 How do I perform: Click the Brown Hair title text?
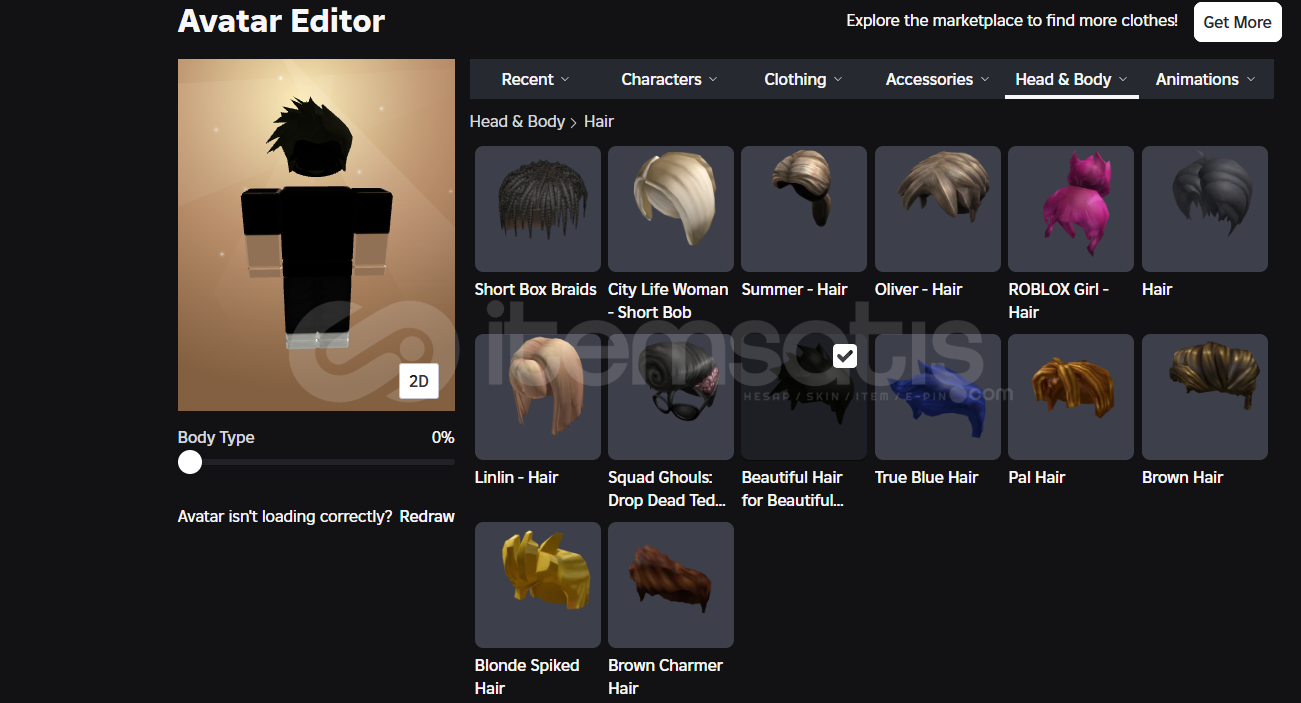coord(1182,477)
